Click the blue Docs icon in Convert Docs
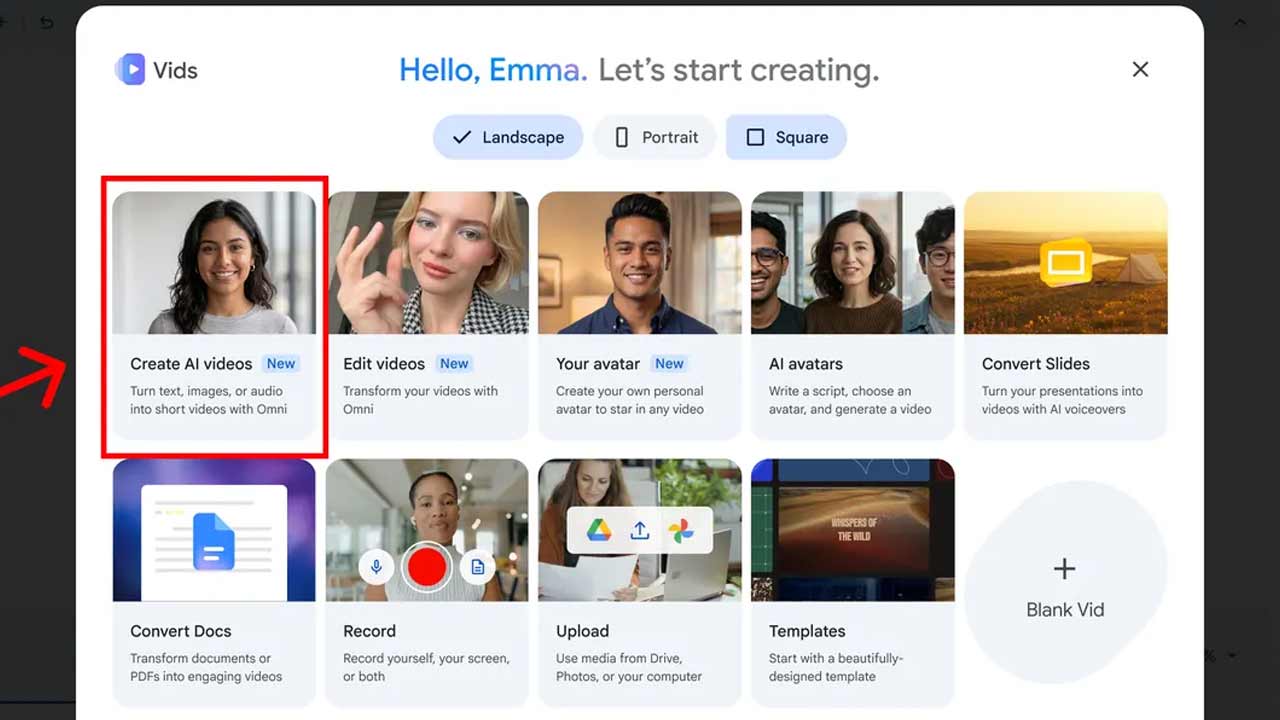 (214, 540)
